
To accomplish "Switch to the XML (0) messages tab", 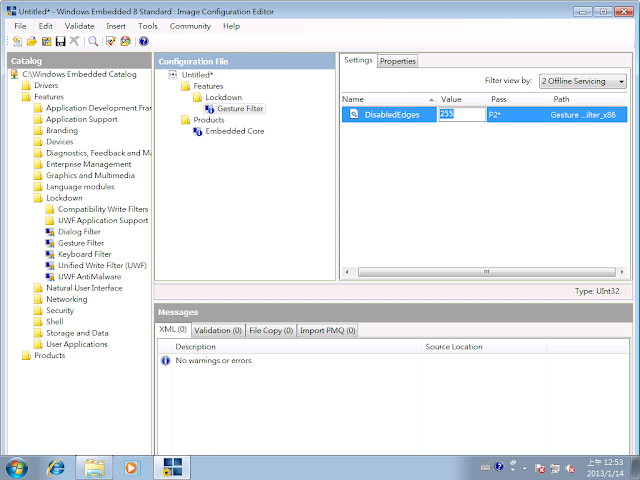I will coord(173,329).
